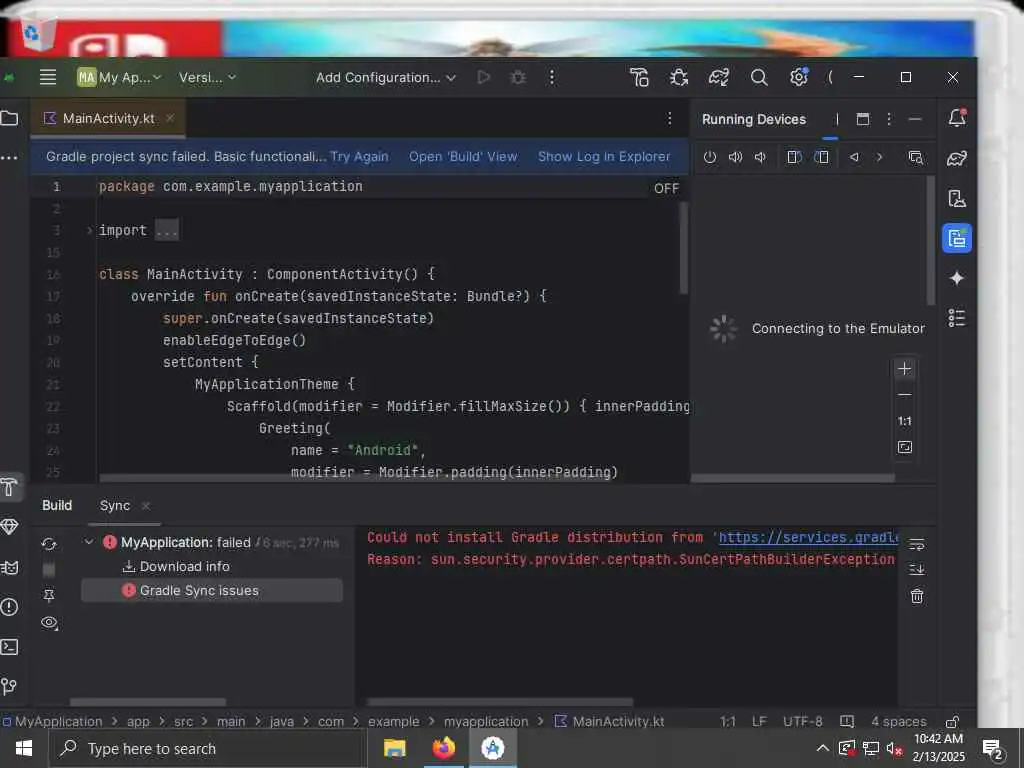
Task: Clear build output trash icon
Action: pos(917,596)
